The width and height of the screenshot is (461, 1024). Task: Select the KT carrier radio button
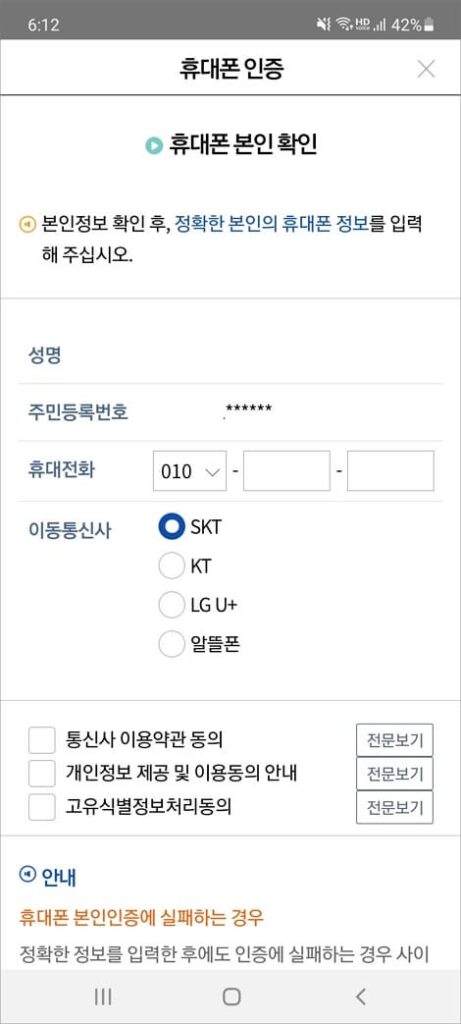pyautogui.click(x=172, y=566)
